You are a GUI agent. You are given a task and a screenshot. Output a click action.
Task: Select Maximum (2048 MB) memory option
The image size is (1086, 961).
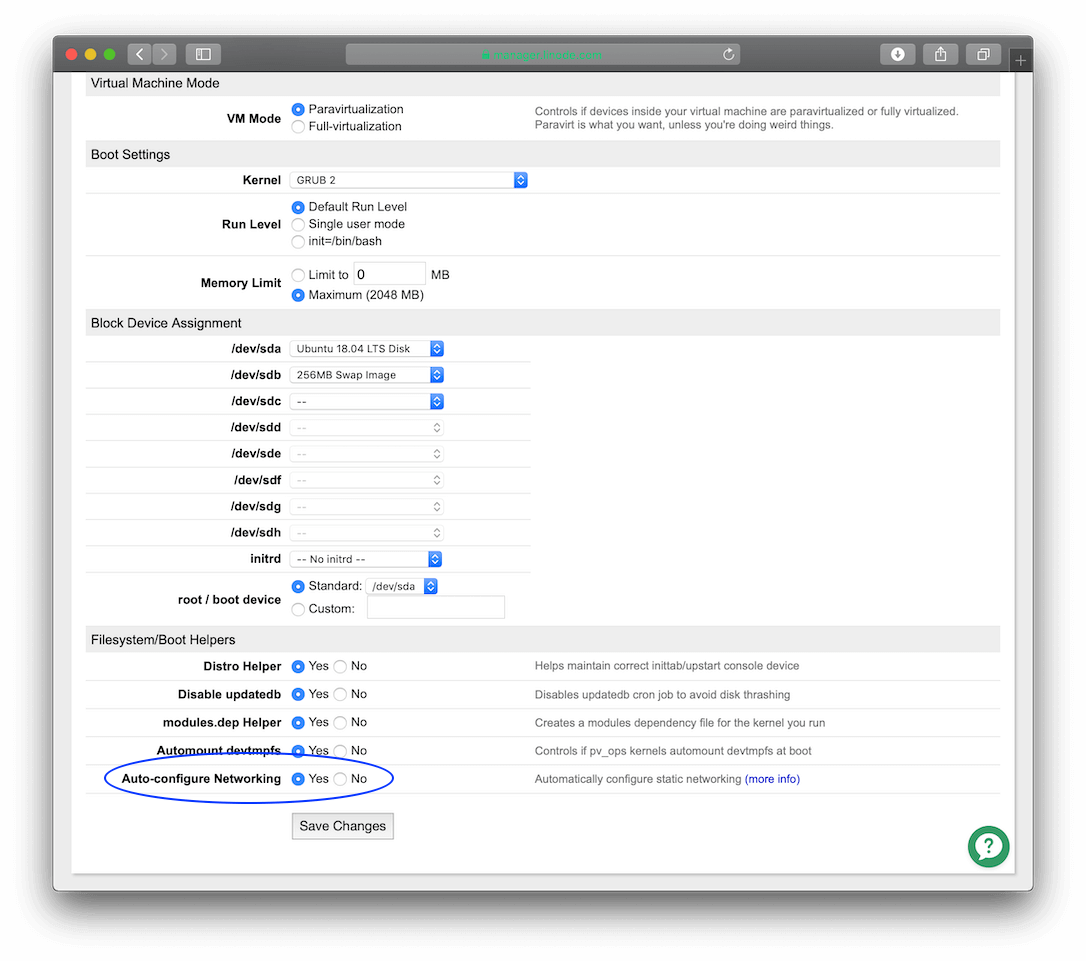pos(298,295)
